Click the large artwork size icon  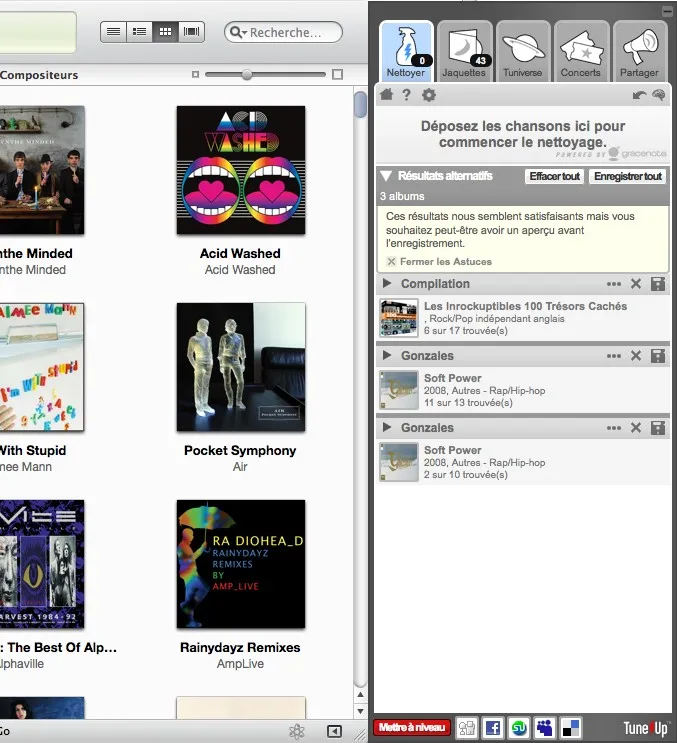tap(337, 74)
